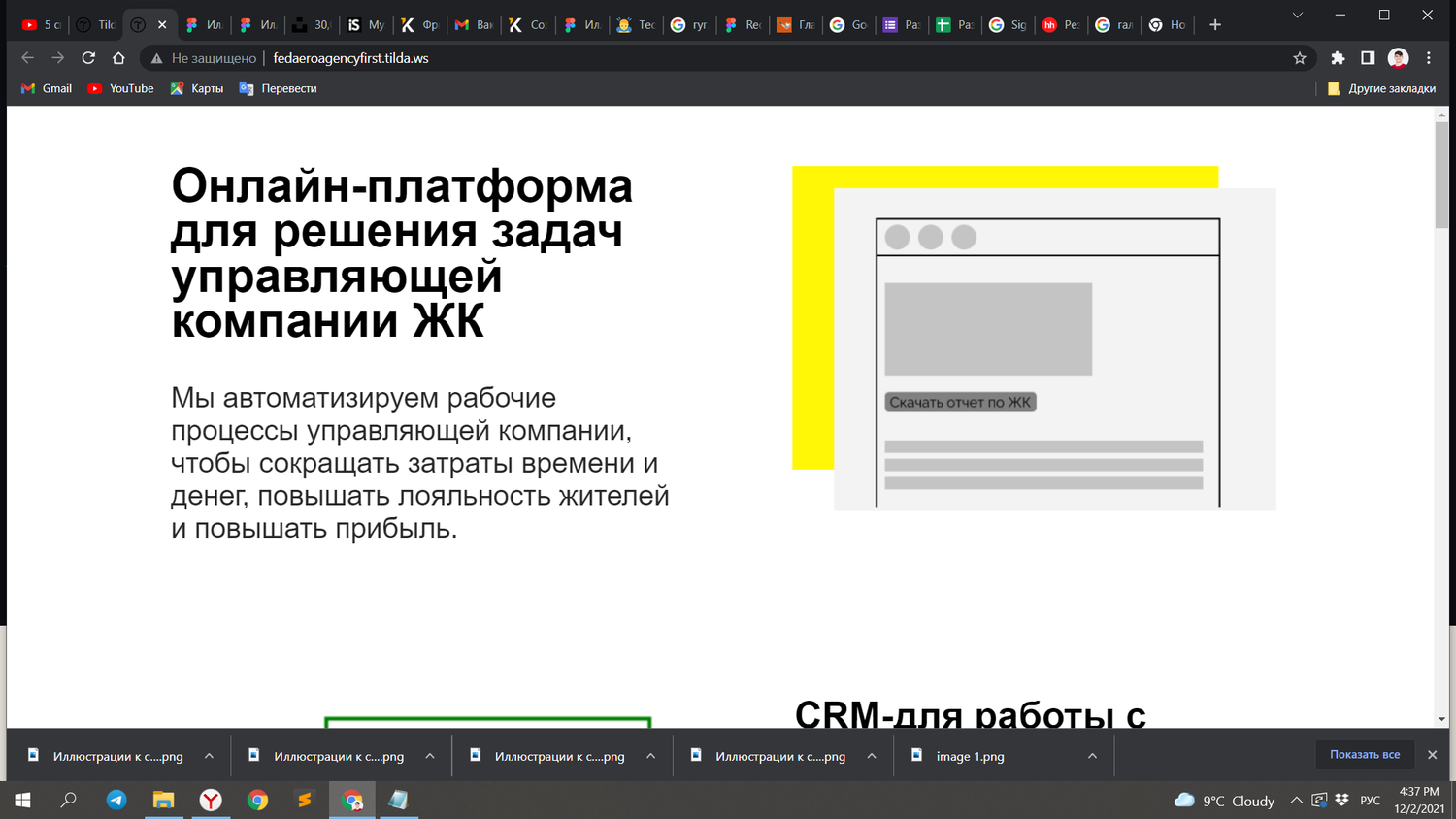Open the browser side panel
The height and width of the screenshot is (819, 1456).
point(1368,58)
